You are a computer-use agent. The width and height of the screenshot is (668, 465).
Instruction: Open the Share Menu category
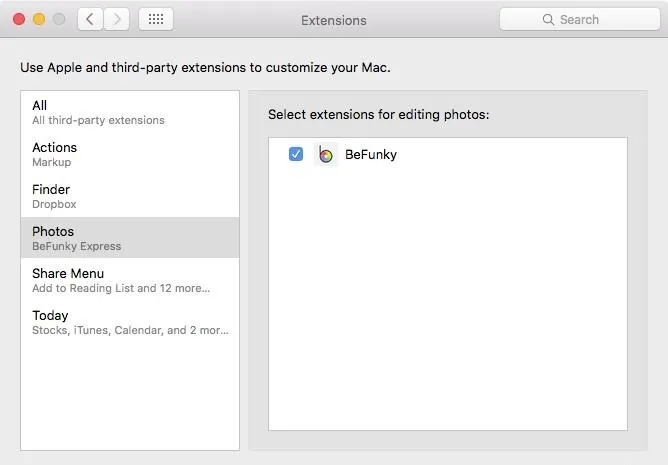pyautogui.click(x=130, y=280)
